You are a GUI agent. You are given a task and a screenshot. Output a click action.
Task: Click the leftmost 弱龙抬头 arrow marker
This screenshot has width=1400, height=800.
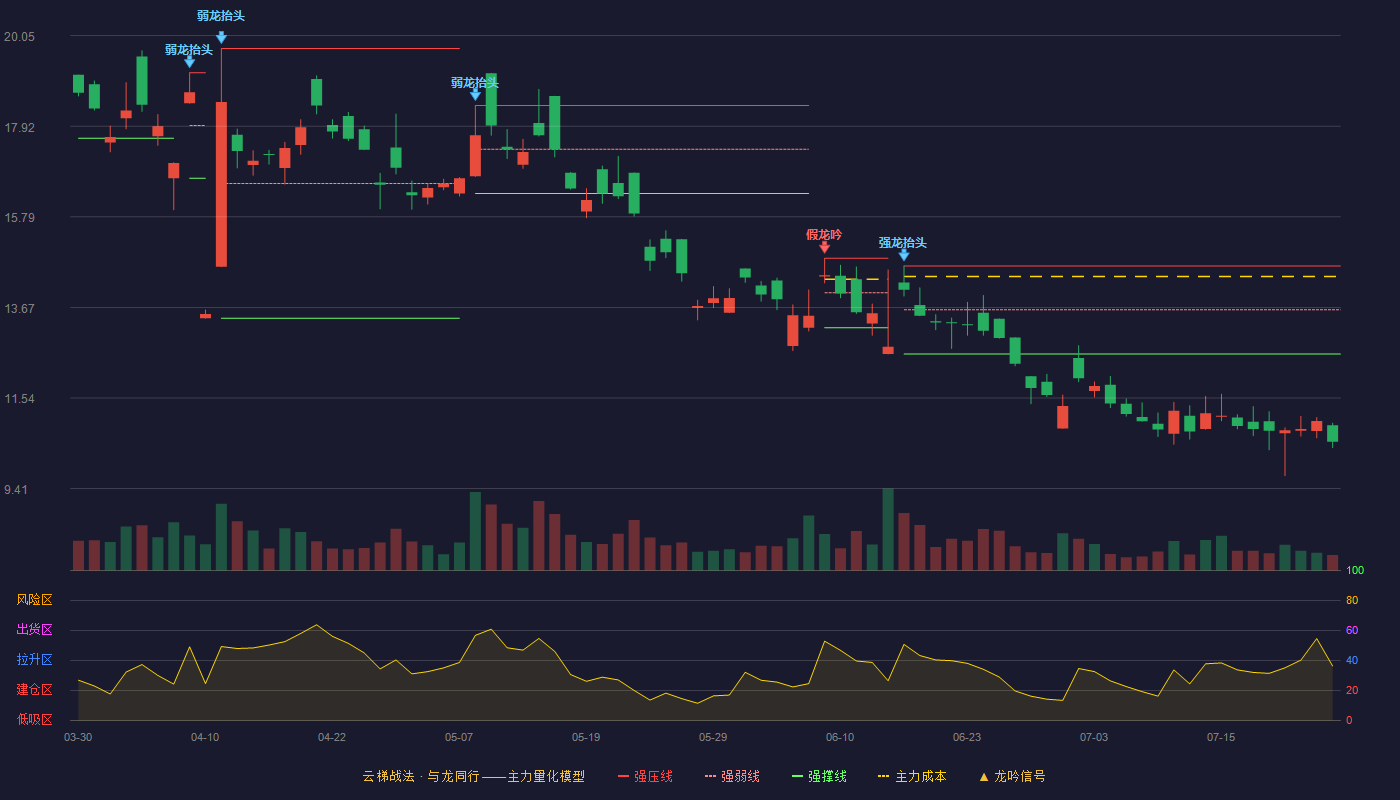[x=189, y=62]
